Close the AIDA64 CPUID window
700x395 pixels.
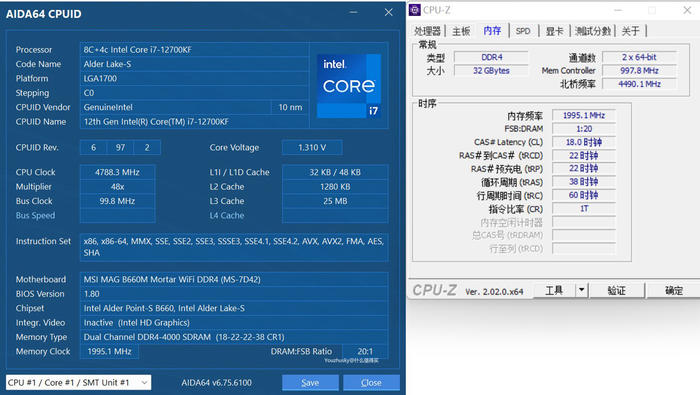coord(388,12)
